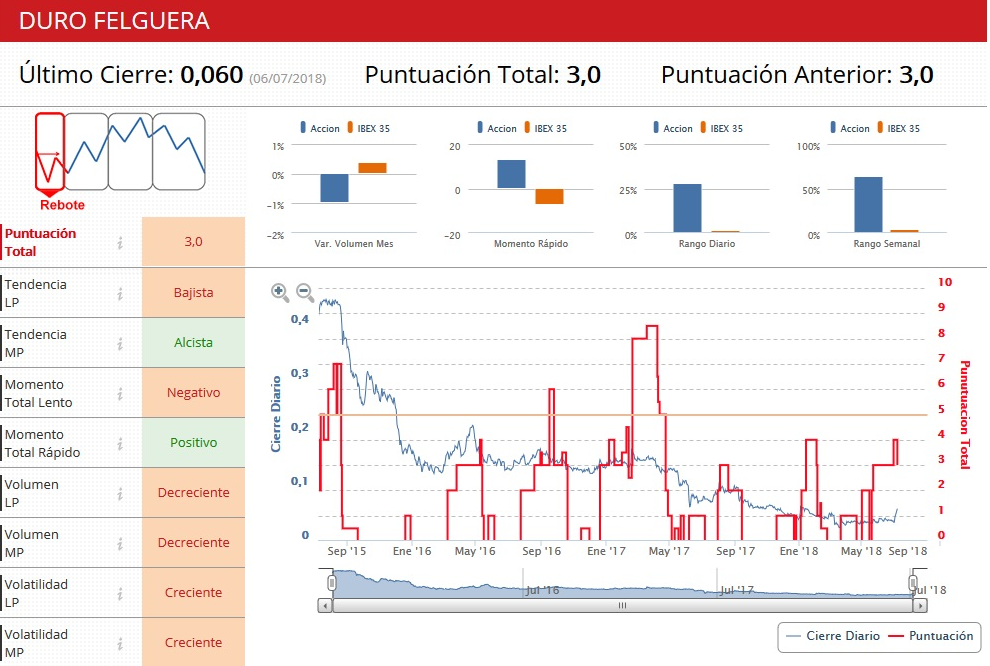Click blue Accion bar in Rango Semanal
Viewport: 990px width, 666px height.
868,205
